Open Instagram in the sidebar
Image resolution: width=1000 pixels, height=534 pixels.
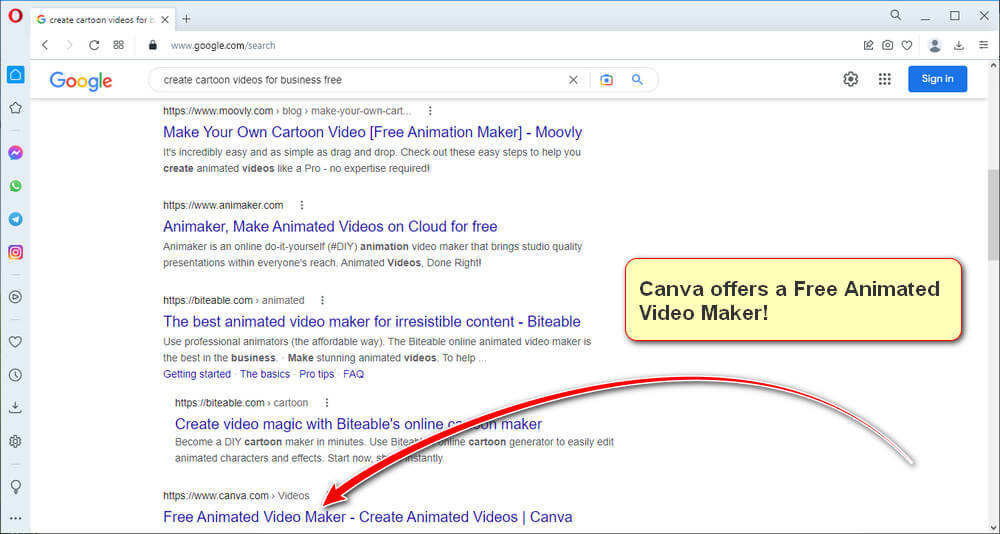click(x=15, y=252)
